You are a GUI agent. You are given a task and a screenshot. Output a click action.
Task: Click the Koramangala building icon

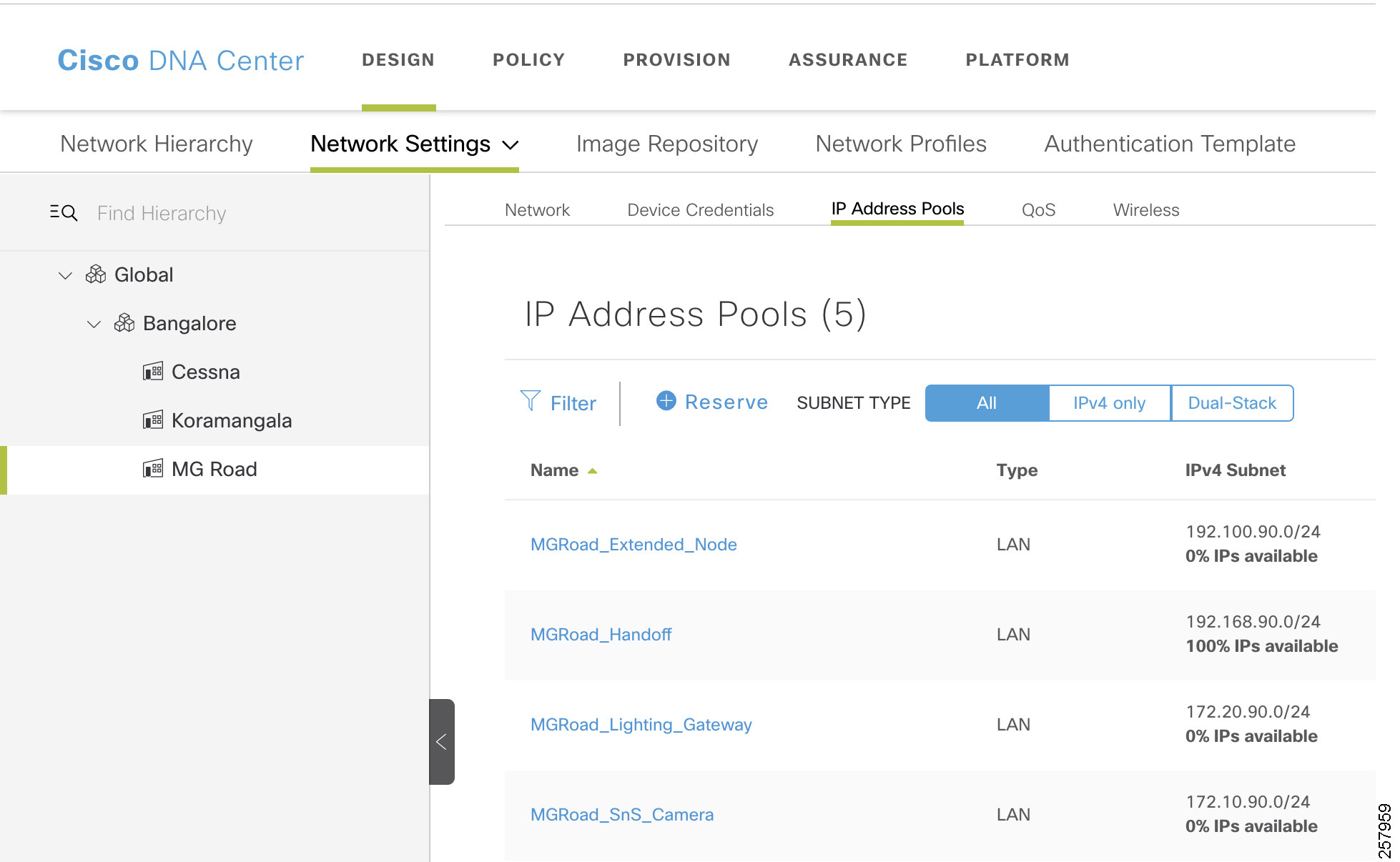pyautogui.click(x=153, y=420)
